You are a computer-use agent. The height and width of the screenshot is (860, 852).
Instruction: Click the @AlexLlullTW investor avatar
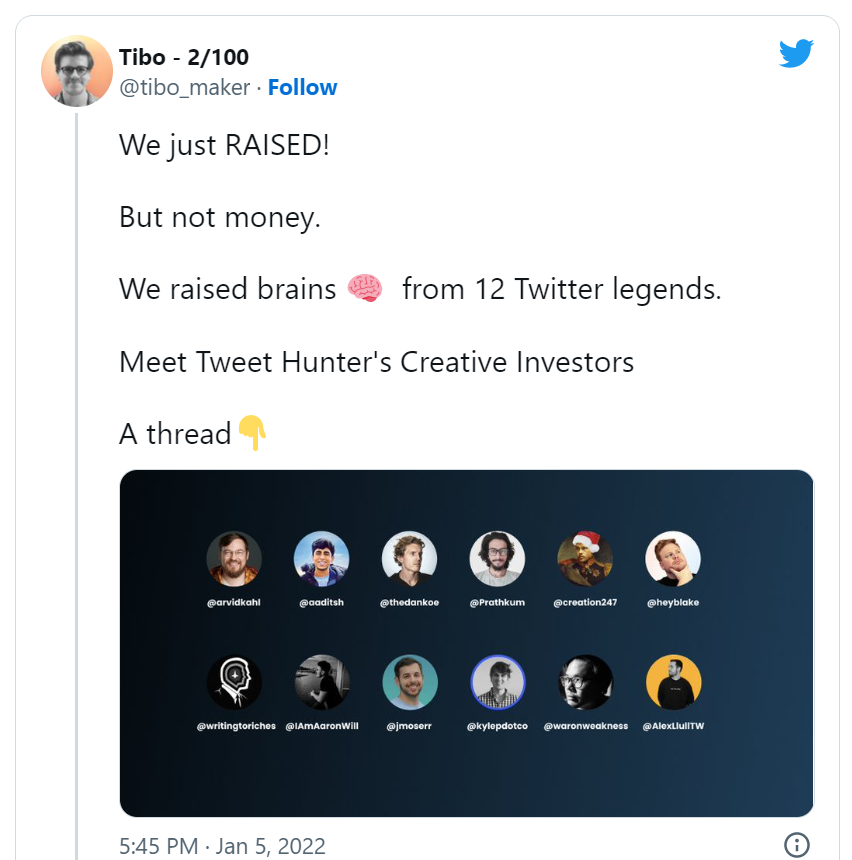[673, 683]
